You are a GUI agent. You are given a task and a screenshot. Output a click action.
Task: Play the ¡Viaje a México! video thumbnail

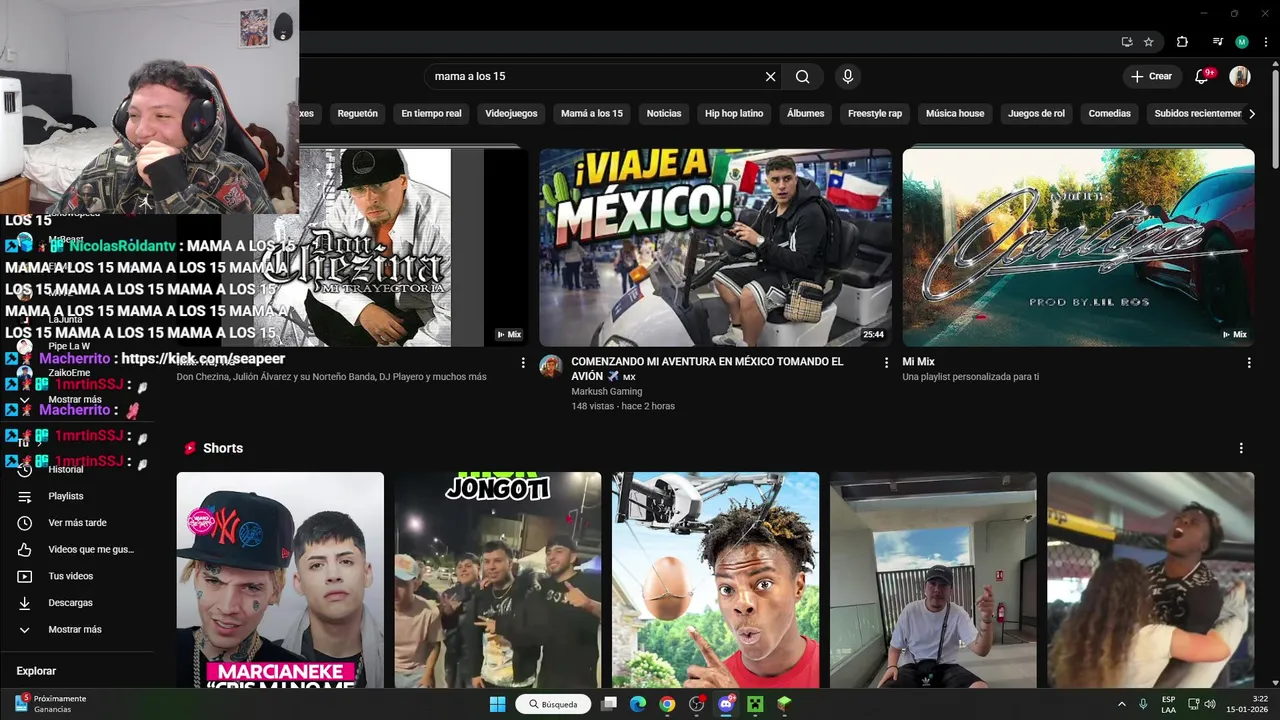coord(715,248)
